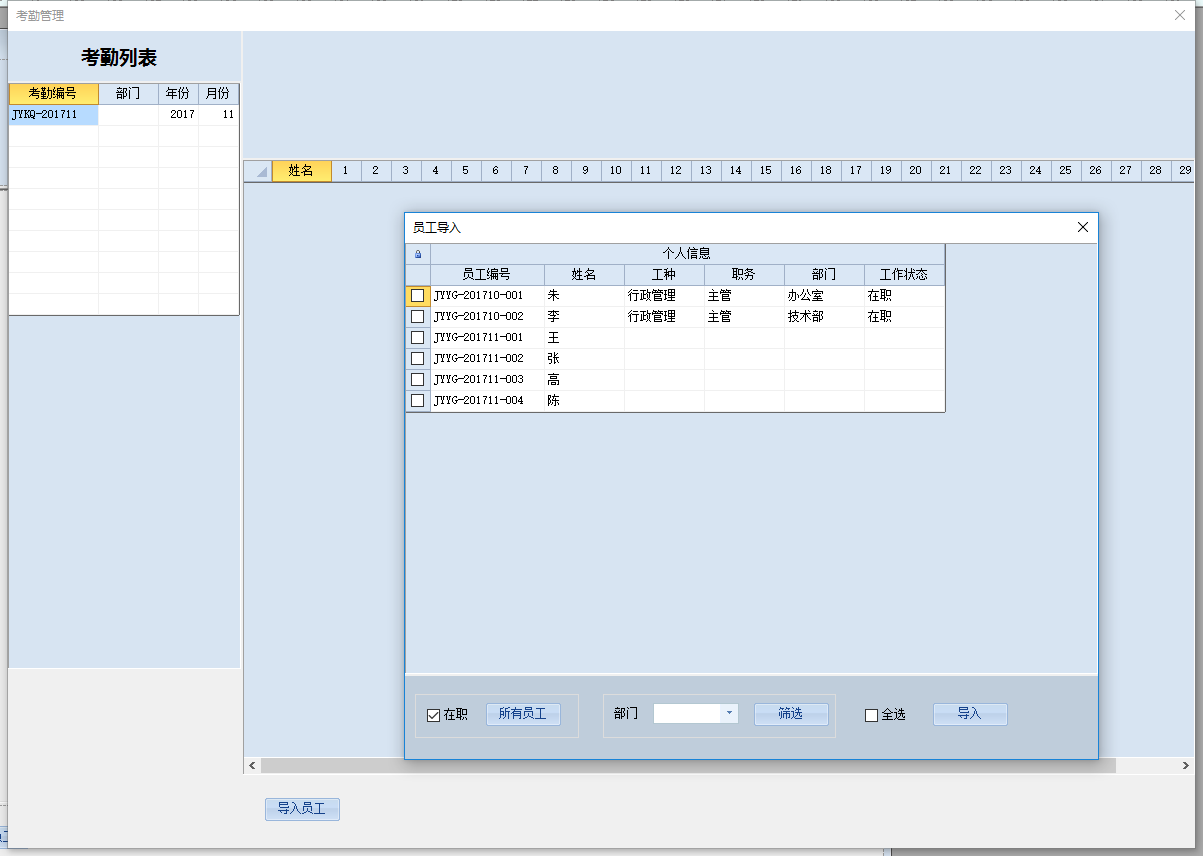Viewport: 1203px width, 856px height.
Task: Click day column header 20
Action: (x=916, y=171)
